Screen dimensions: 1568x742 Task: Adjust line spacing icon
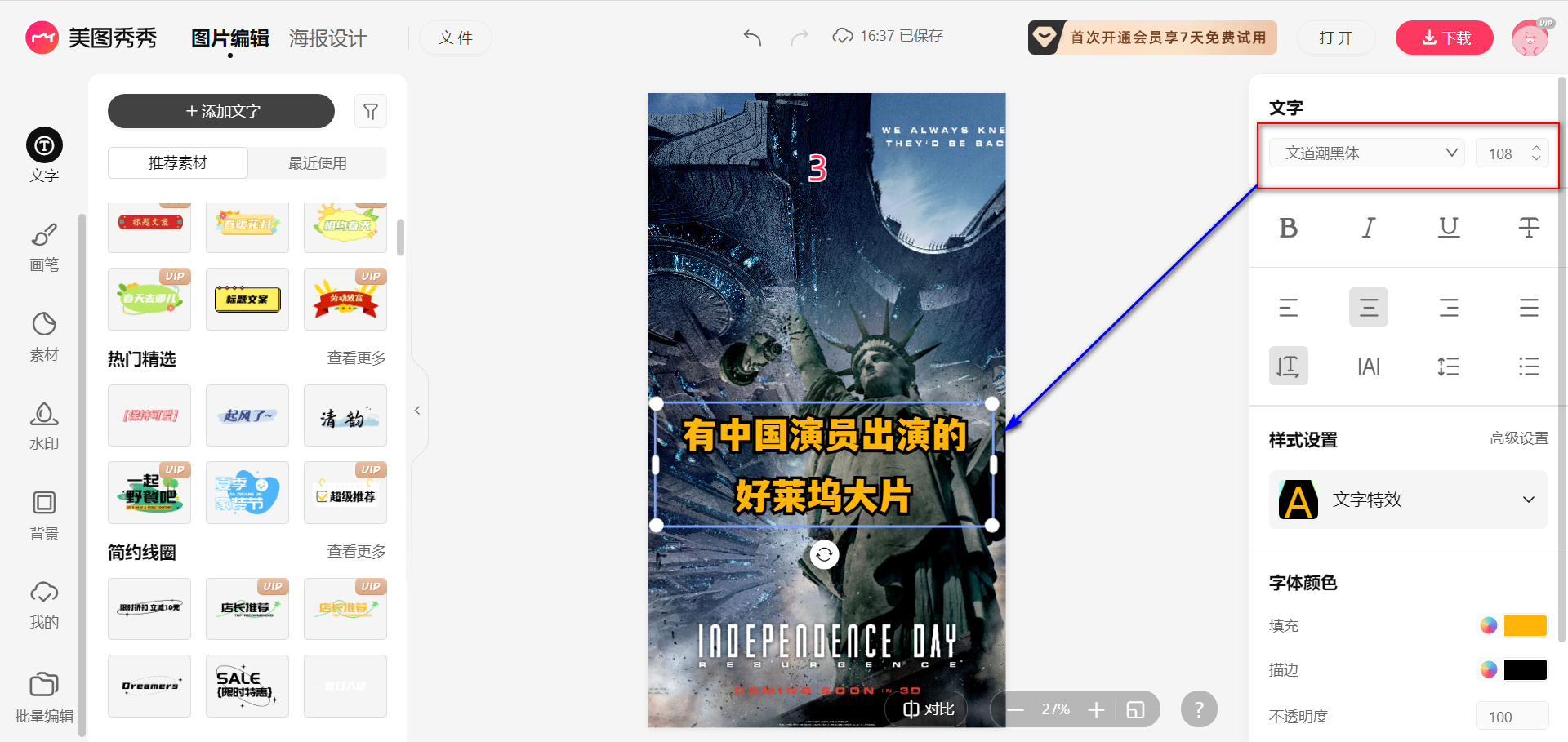coord(1449,366)
